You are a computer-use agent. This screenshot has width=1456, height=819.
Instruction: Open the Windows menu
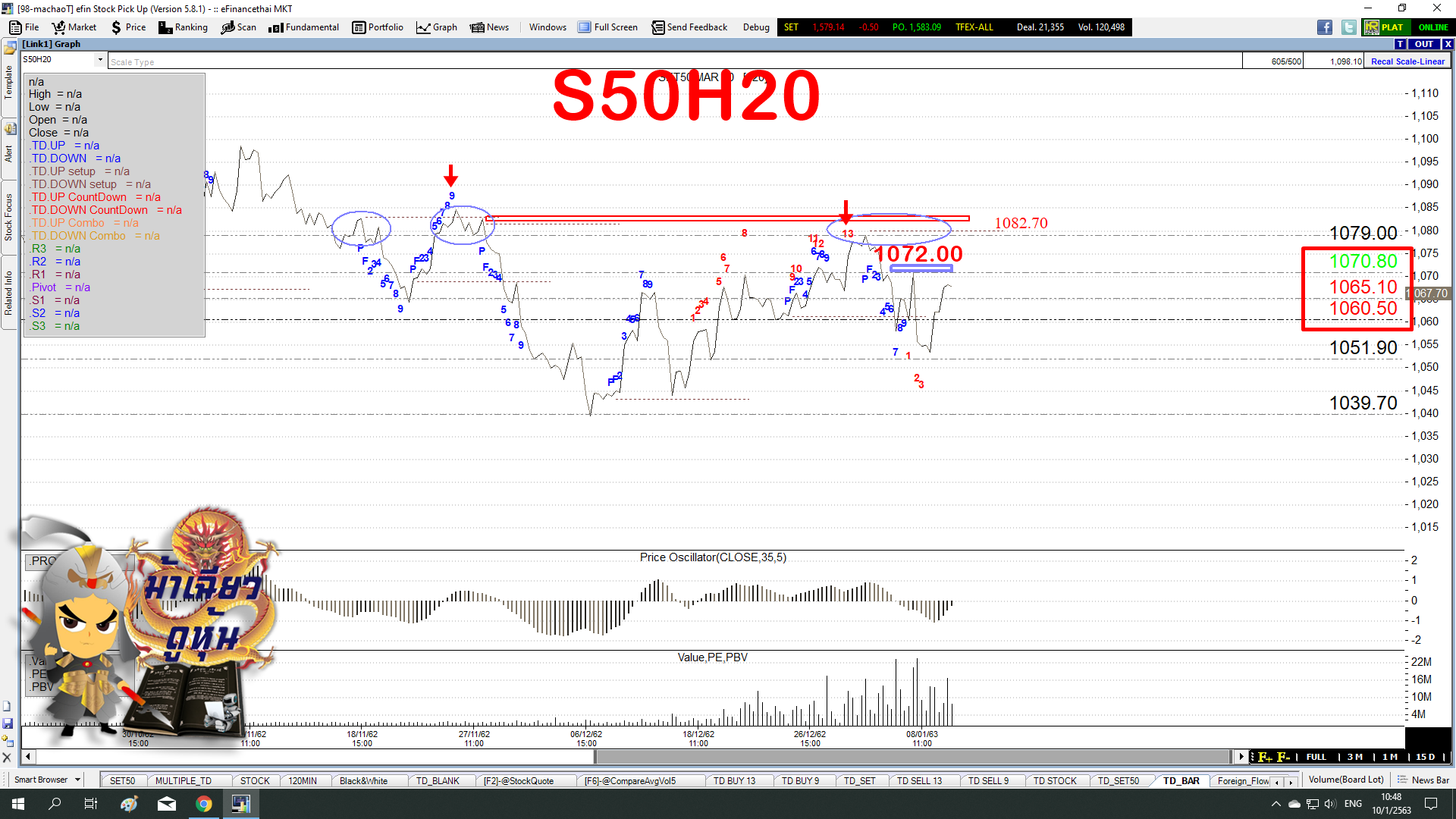pos(548,27)
